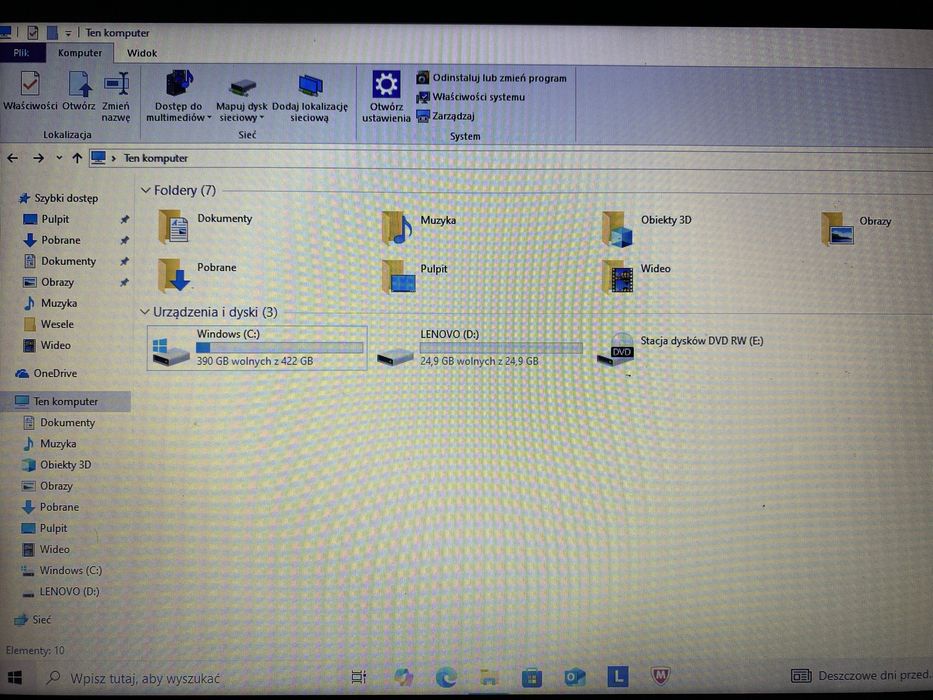Select Stacja dysków DVD RW (E:)

pos(680,351)
